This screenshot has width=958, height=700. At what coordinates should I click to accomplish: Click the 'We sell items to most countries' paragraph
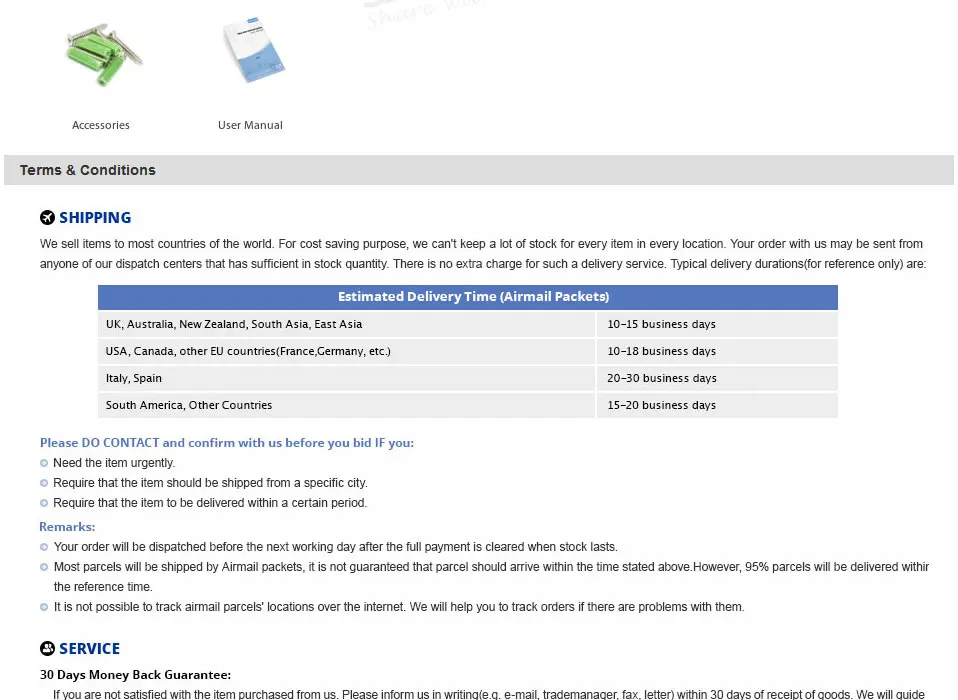[x=483, y=253]
